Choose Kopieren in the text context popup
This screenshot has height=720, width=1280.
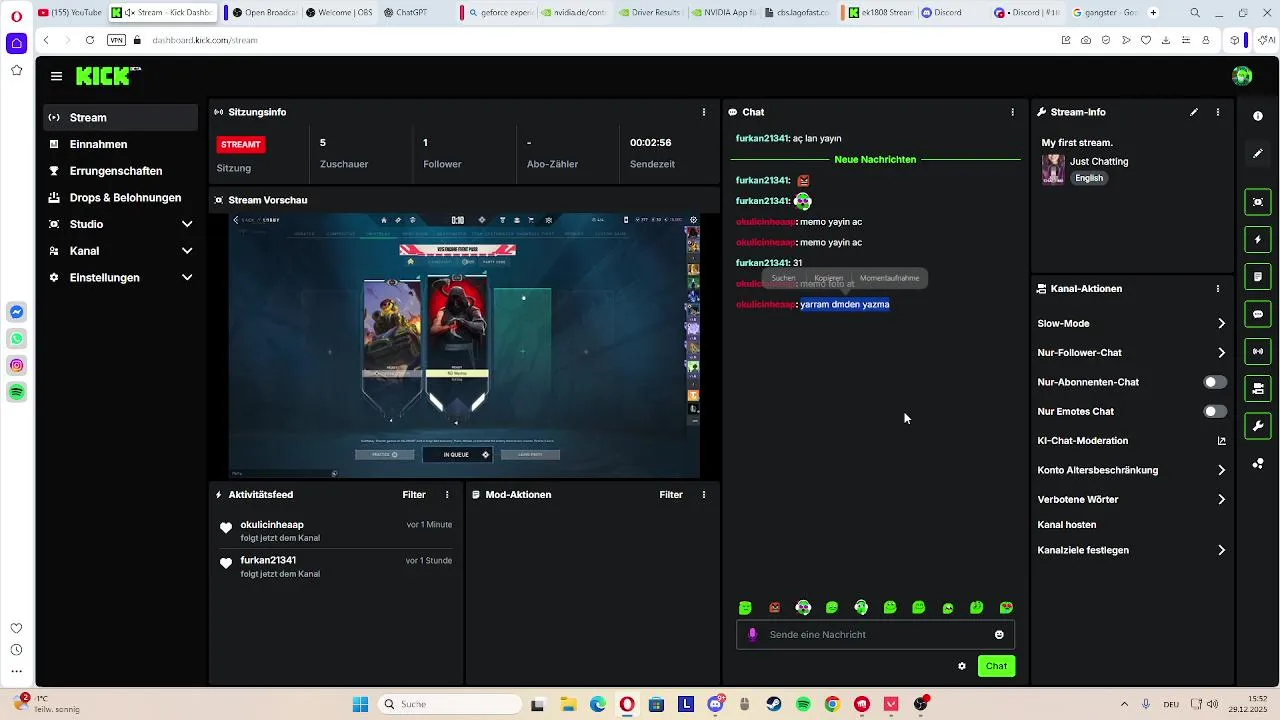click(x=828, y=278)
